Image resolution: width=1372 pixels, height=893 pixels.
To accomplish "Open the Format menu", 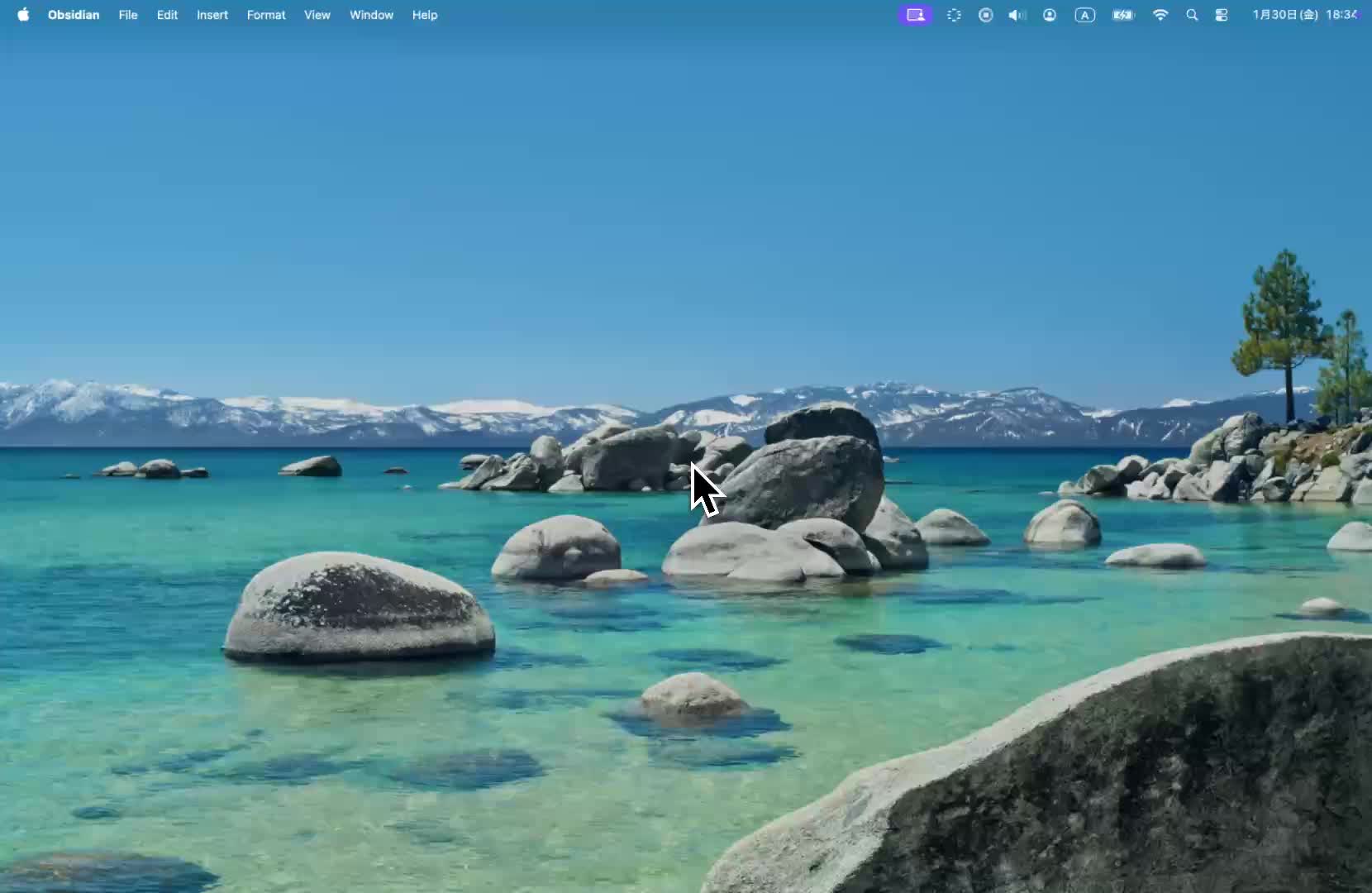I will point(266,15).
